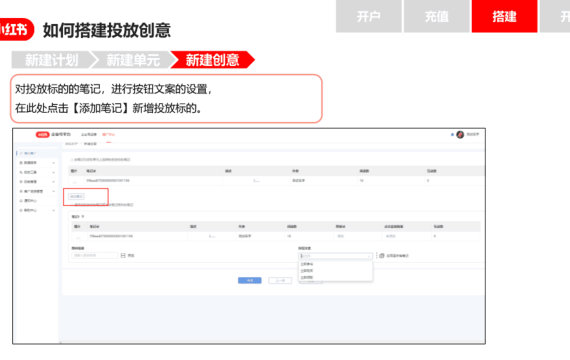
Task: Expand the fourth sidebar menu group chevron
Action: (x=53, y=182)
